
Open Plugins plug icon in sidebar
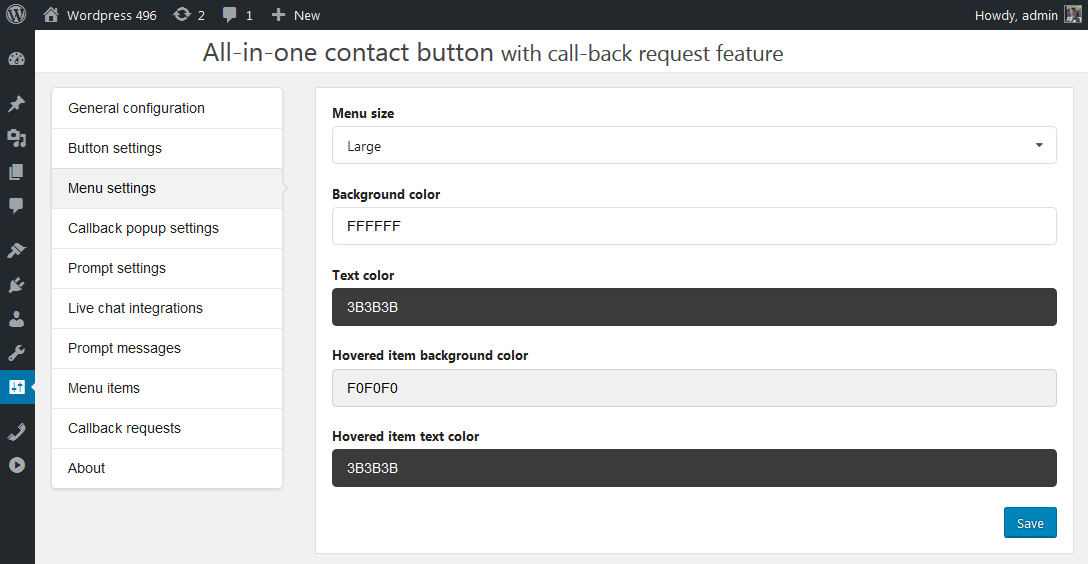tap(16, 285)
